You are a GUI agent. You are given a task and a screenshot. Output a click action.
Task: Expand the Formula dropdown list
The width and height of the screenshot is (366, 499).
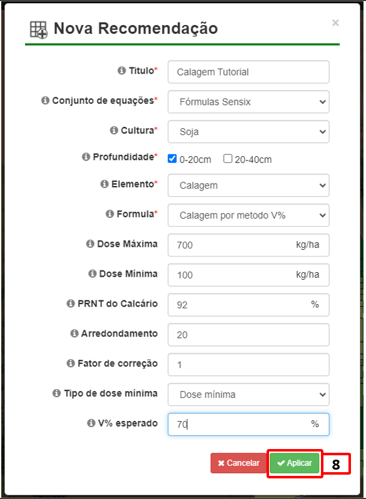[x=249, y=215]
